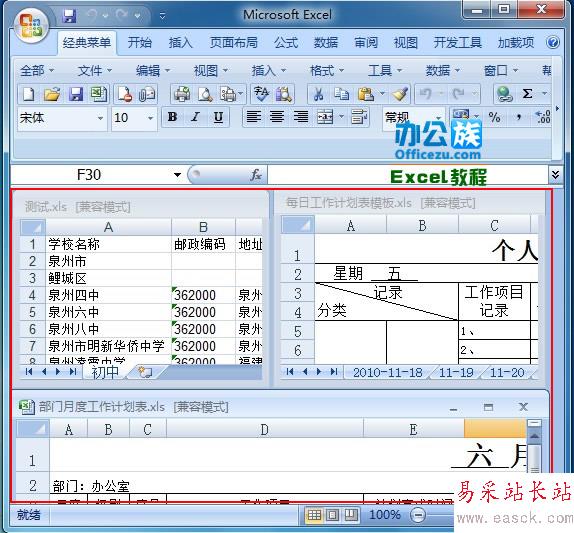574x533 pixels.
Task: Click the Redo arrow in classic toolbar
Action: 458,94
